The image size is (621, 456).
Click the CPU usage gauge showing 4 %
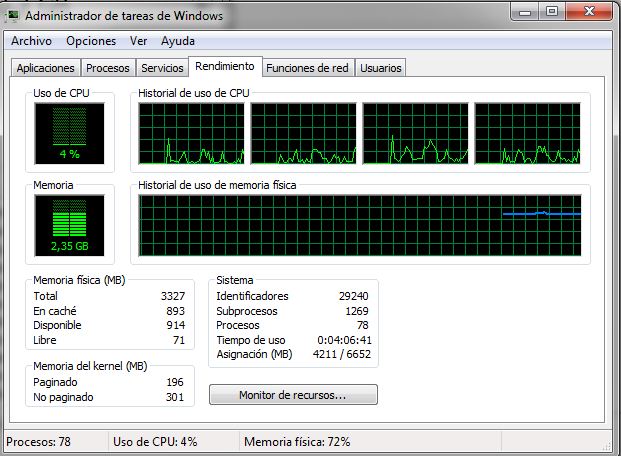point(69,134)
